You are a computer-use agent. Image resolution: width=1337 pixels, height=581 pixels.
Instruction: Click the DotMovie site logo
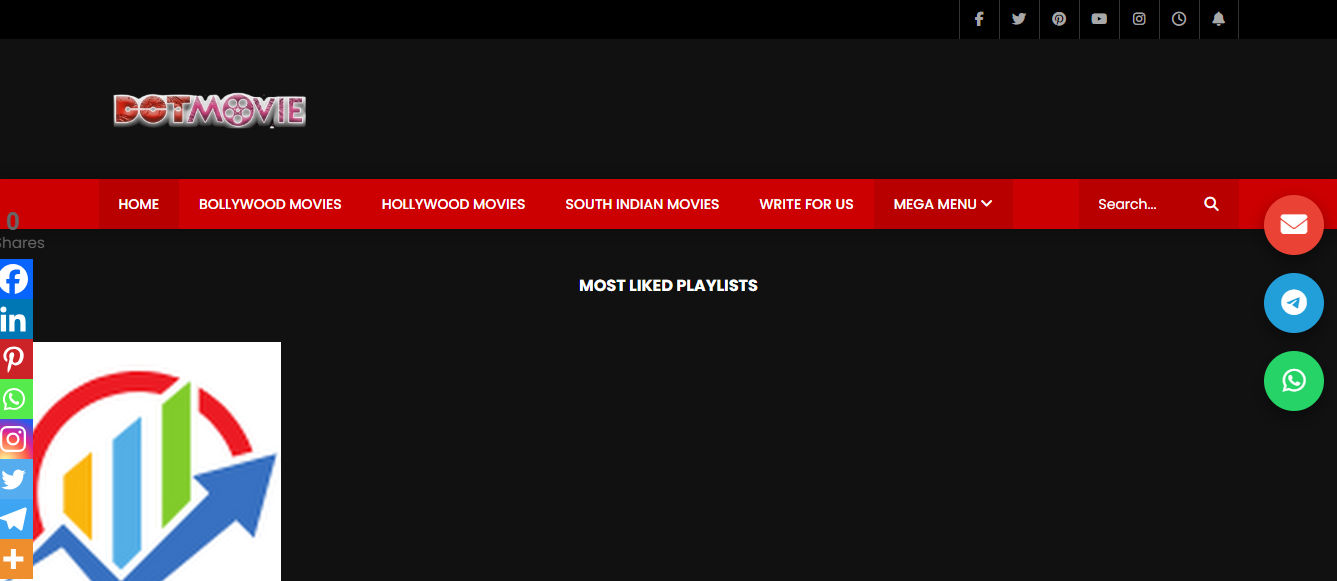tap(209, 110)
